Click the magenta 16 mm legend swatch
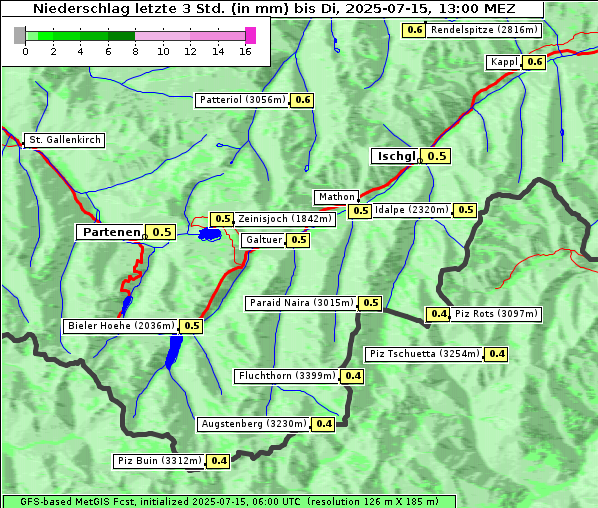598x508 pixels. [x=251, y=35]
